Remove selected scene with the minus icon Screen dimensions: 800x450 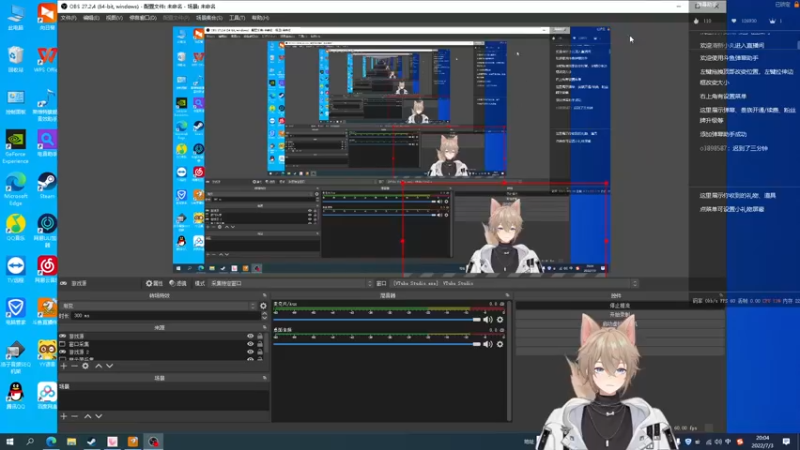[74, 416]
